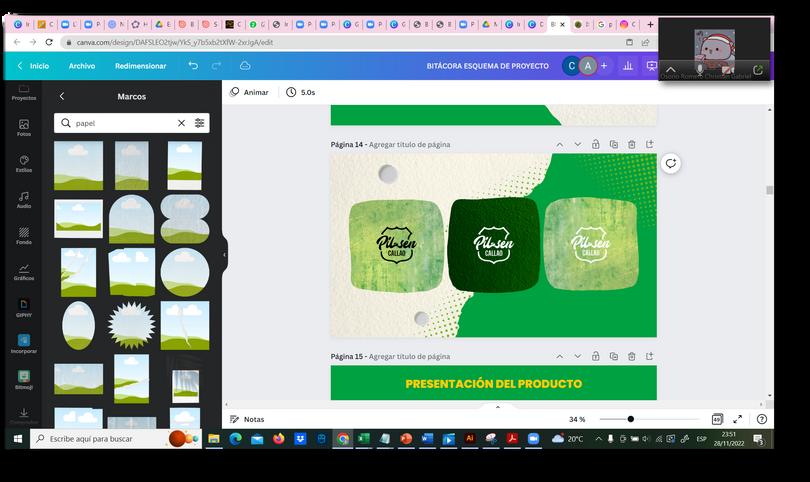Expand the Zoom meeting overlay controls
The width and height of the screenshot is (810, 482).
(671, 70)
